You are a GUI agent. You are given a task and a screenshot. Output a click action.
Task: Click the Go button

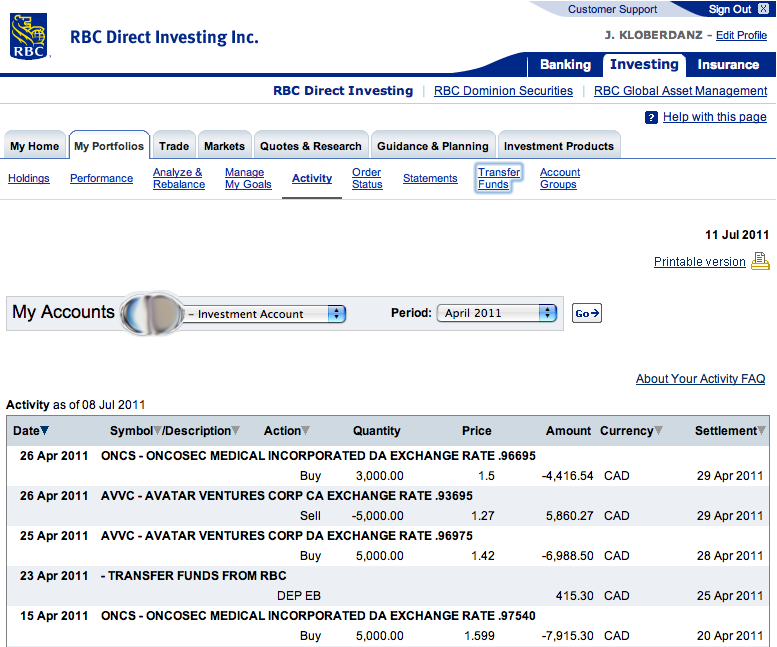tap(587, 313)
